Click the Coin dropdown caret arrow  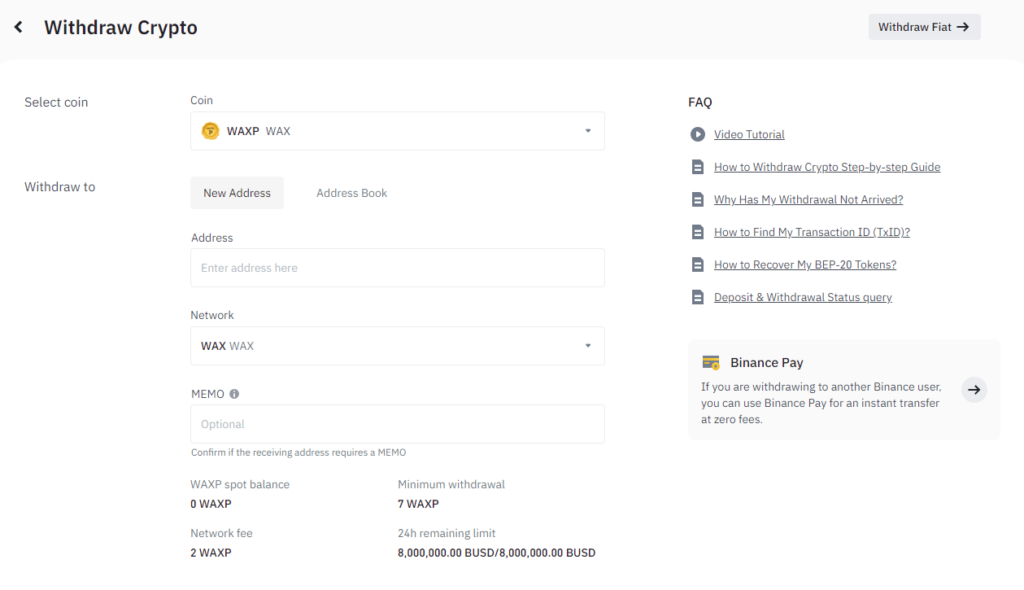588,131
